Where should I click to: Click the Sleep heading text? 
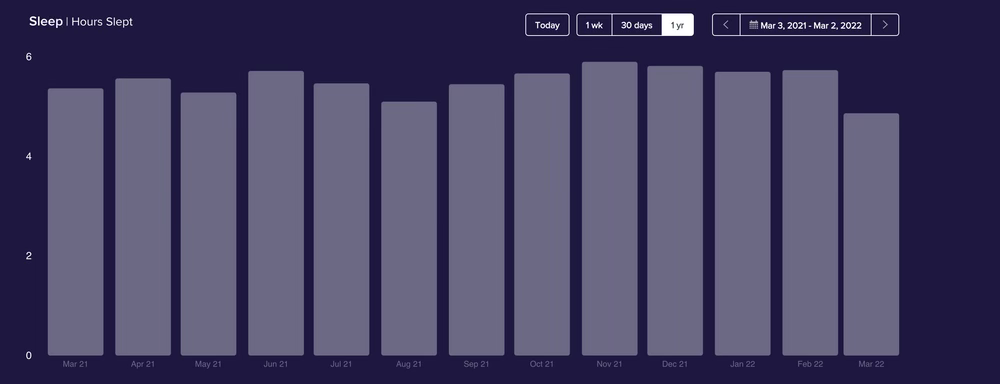coord(46,22)
